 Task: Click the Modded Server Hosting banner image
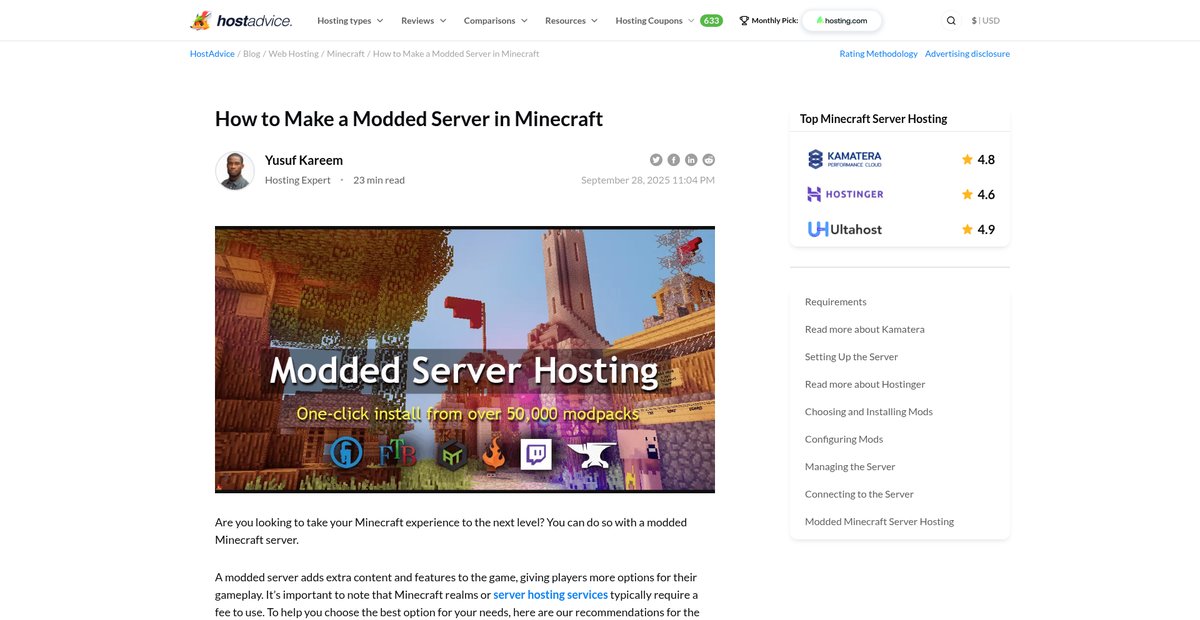click(465, 360)
